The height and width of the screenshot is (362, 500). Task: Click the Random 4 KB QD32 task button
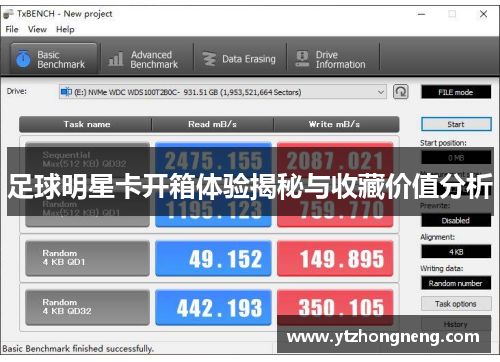[x=87, y=307]
